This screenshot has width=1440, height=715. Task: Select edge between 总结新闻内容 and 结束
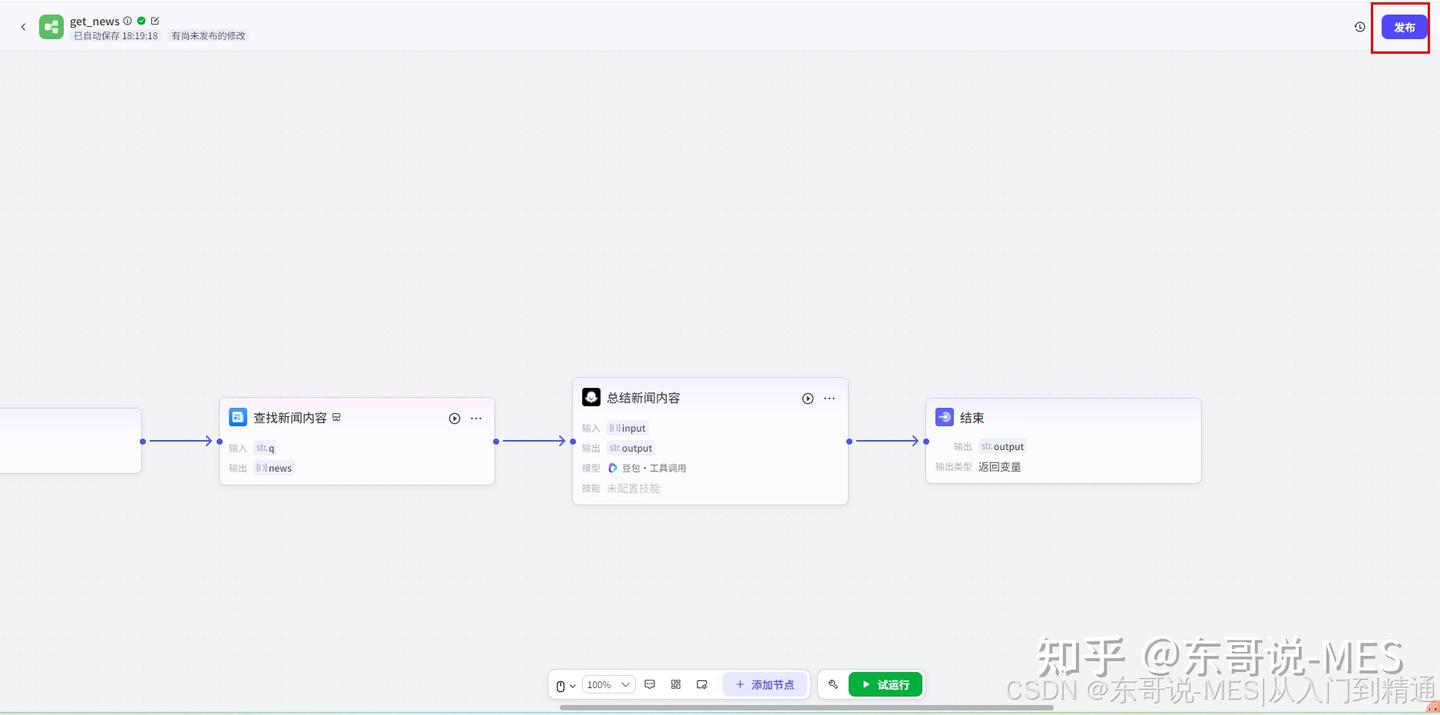tap(887, 441)
